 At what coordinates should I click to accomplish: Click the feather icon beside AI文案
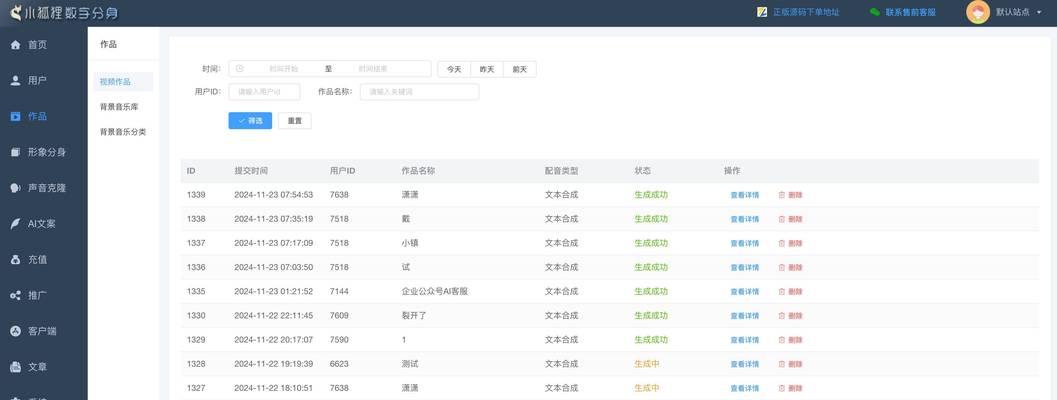(x=16, y=224)
